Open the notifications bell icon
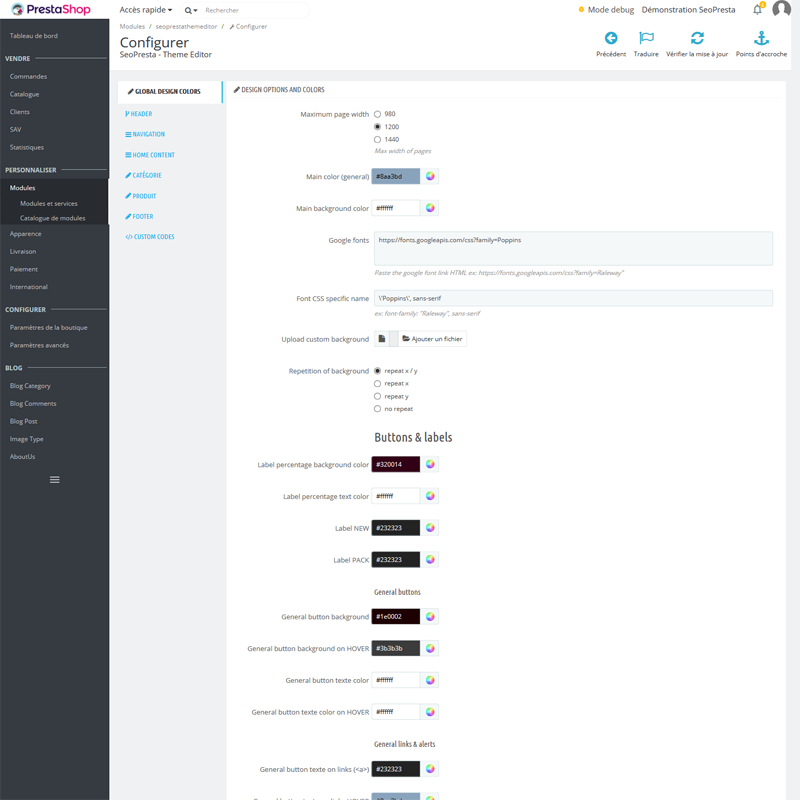 (757, 10)
